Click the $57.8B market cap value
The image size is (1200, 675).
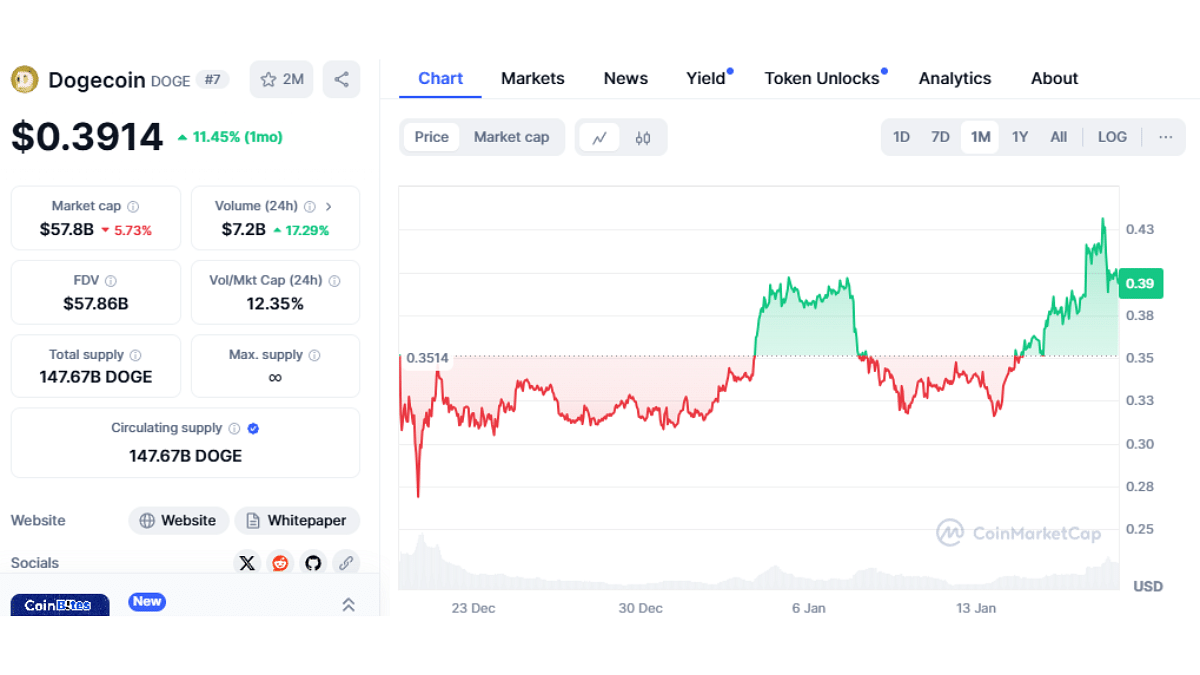click(x=67, y=230)
